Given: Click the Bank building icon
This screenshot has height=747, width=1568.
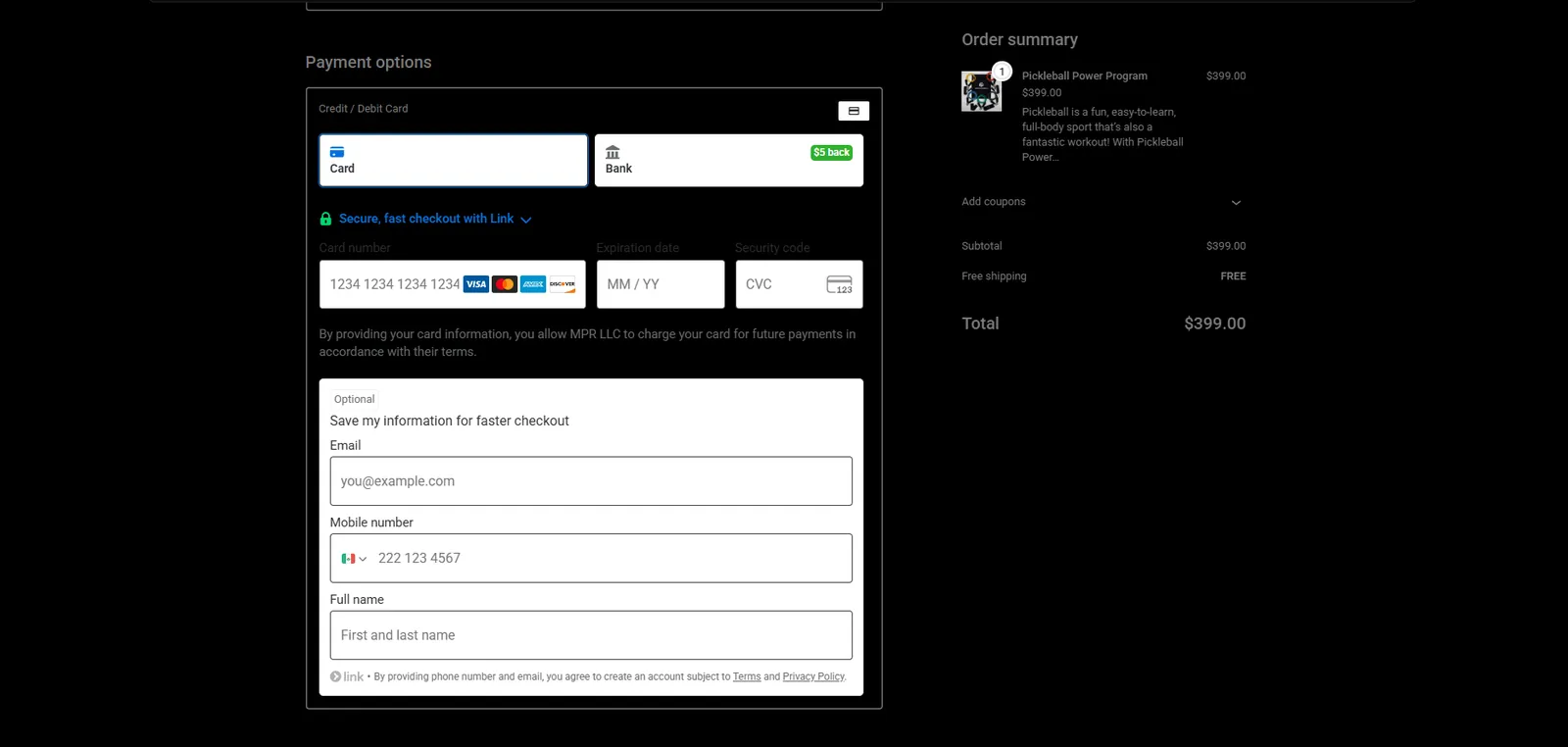Looking at the screenshot, I should pos(612,152).
